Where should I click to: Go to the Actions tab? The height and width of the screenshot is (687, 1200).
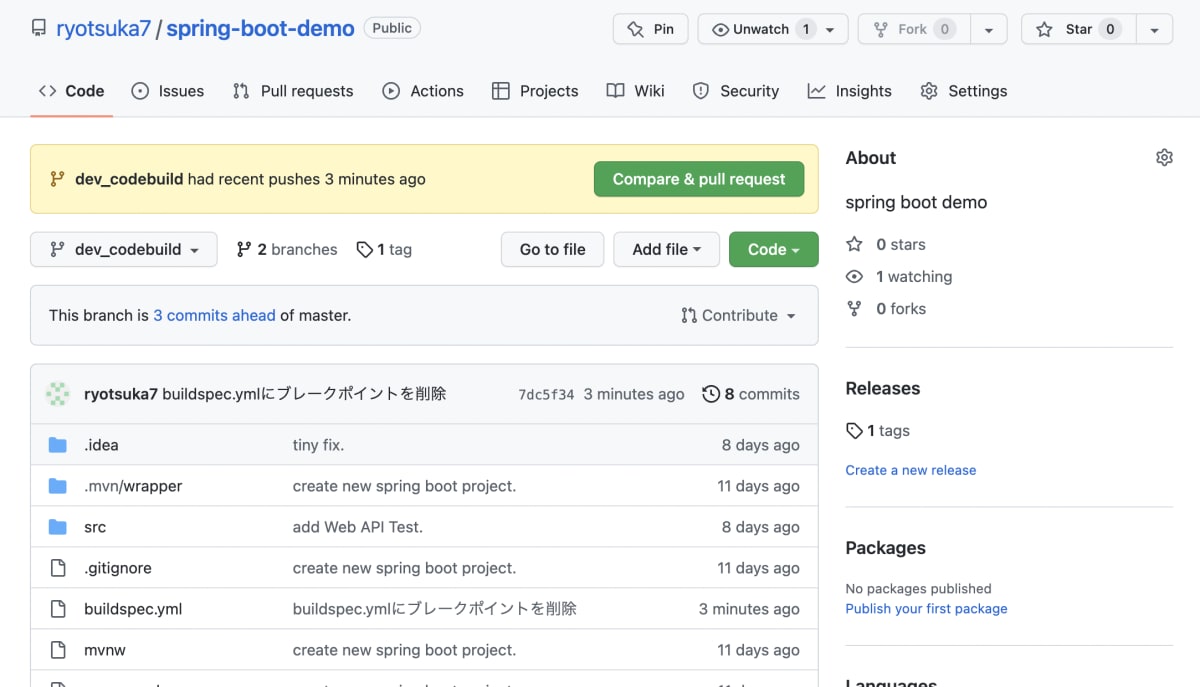point(423,91)
